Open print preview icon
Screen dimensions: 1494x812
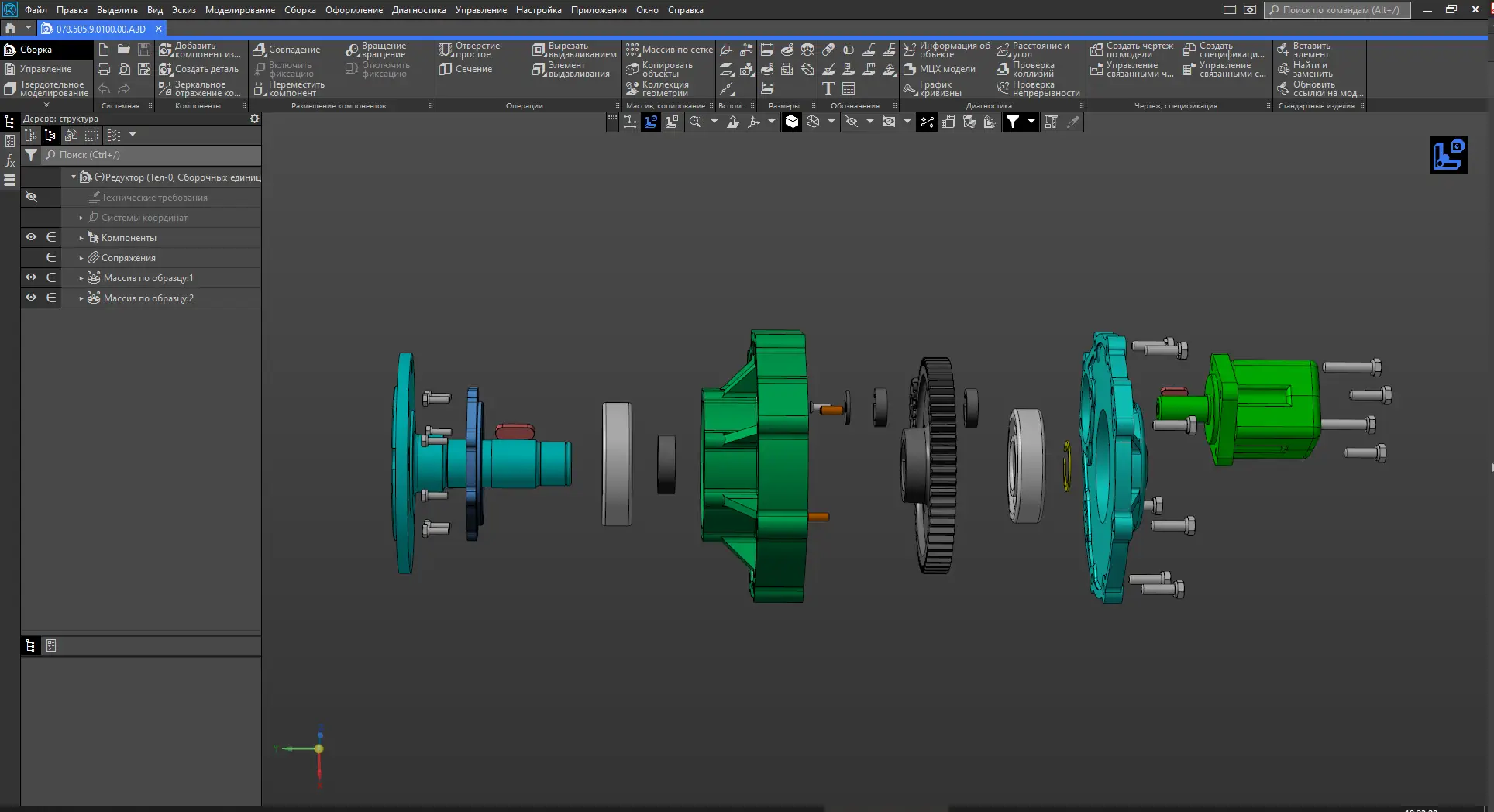pyautogui.click(x=124, y=69)
